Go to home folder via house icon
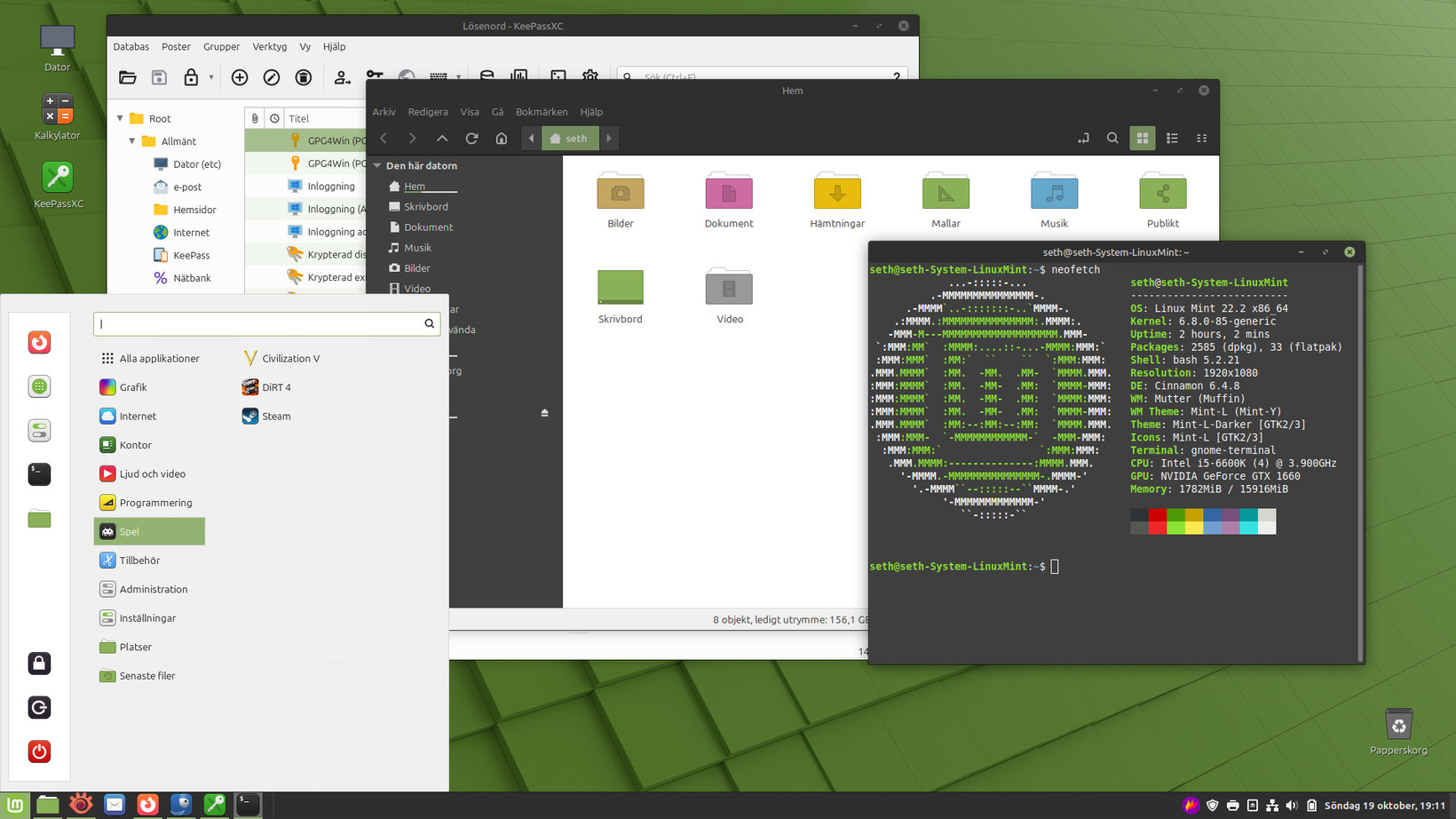 [502, 139]
